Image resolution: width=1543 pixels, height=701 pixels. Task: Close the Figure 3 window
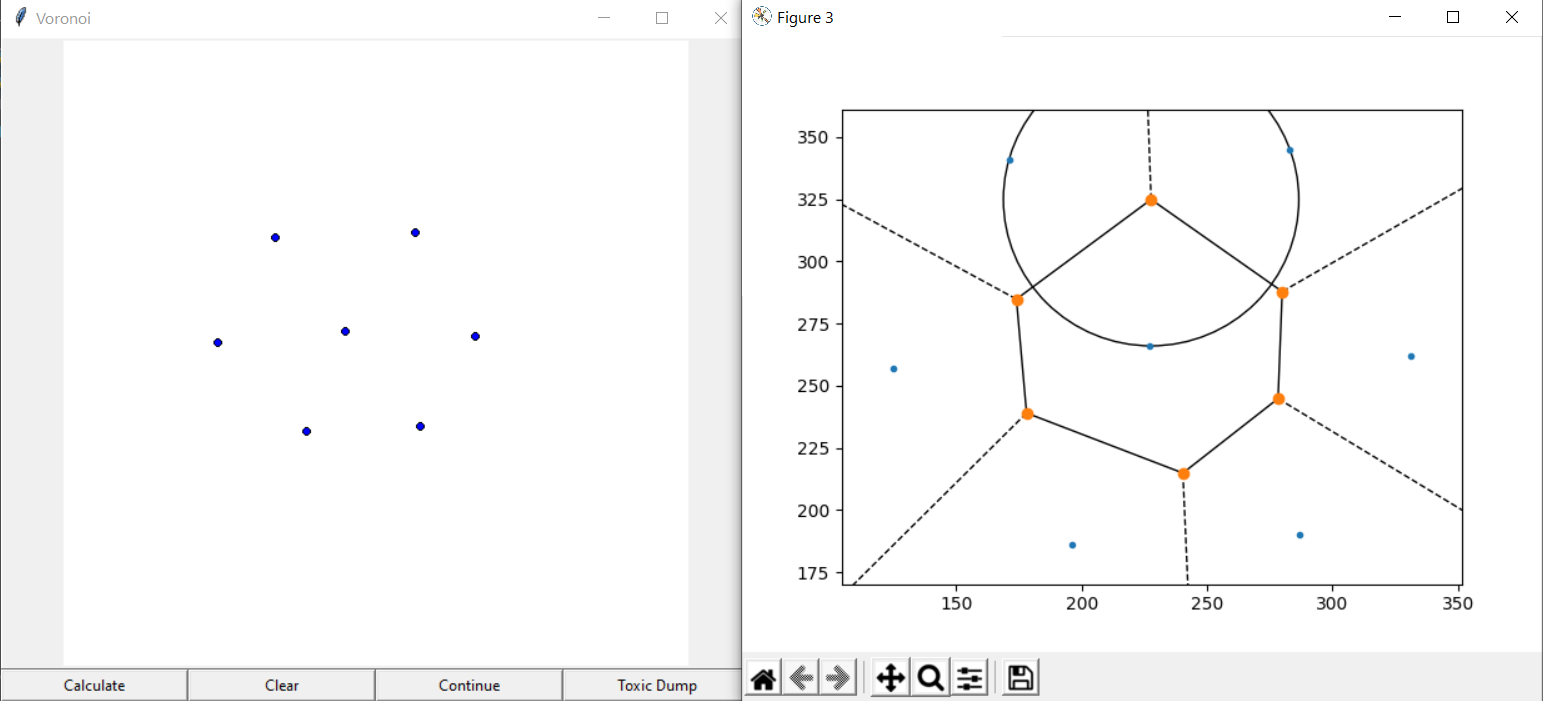tap(1512, 17)
